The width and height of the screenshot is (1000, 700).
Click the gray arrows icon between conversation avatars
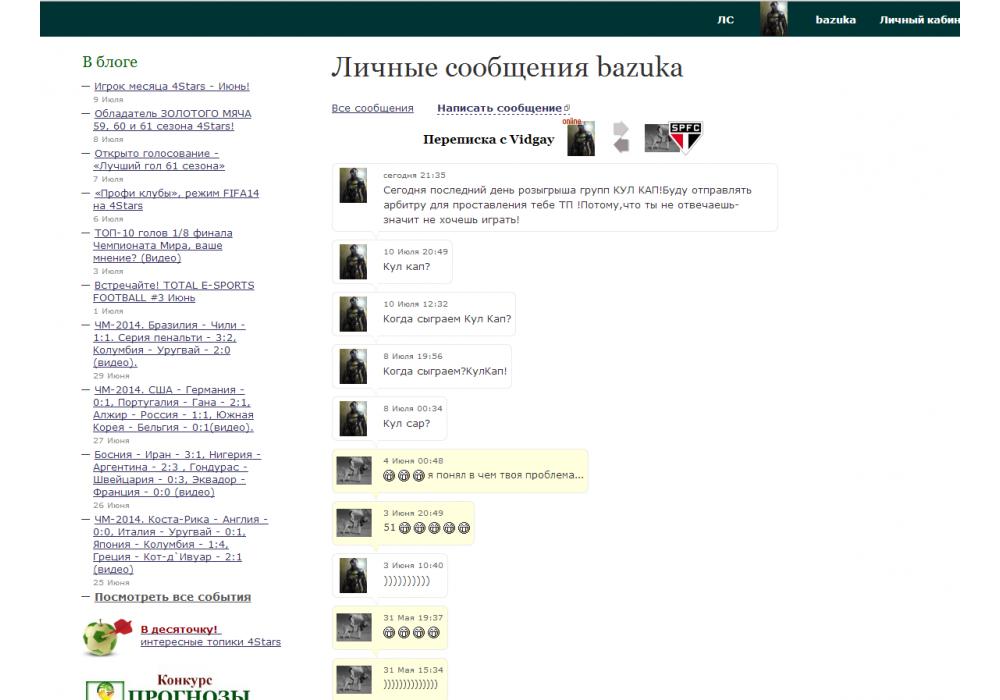point(621,138)
